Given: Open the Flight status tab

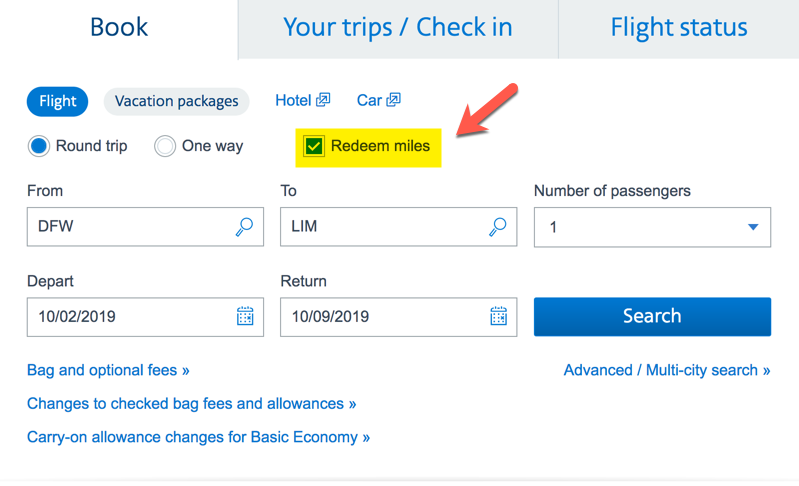Looking at the screenshot, I should point(679,29).
